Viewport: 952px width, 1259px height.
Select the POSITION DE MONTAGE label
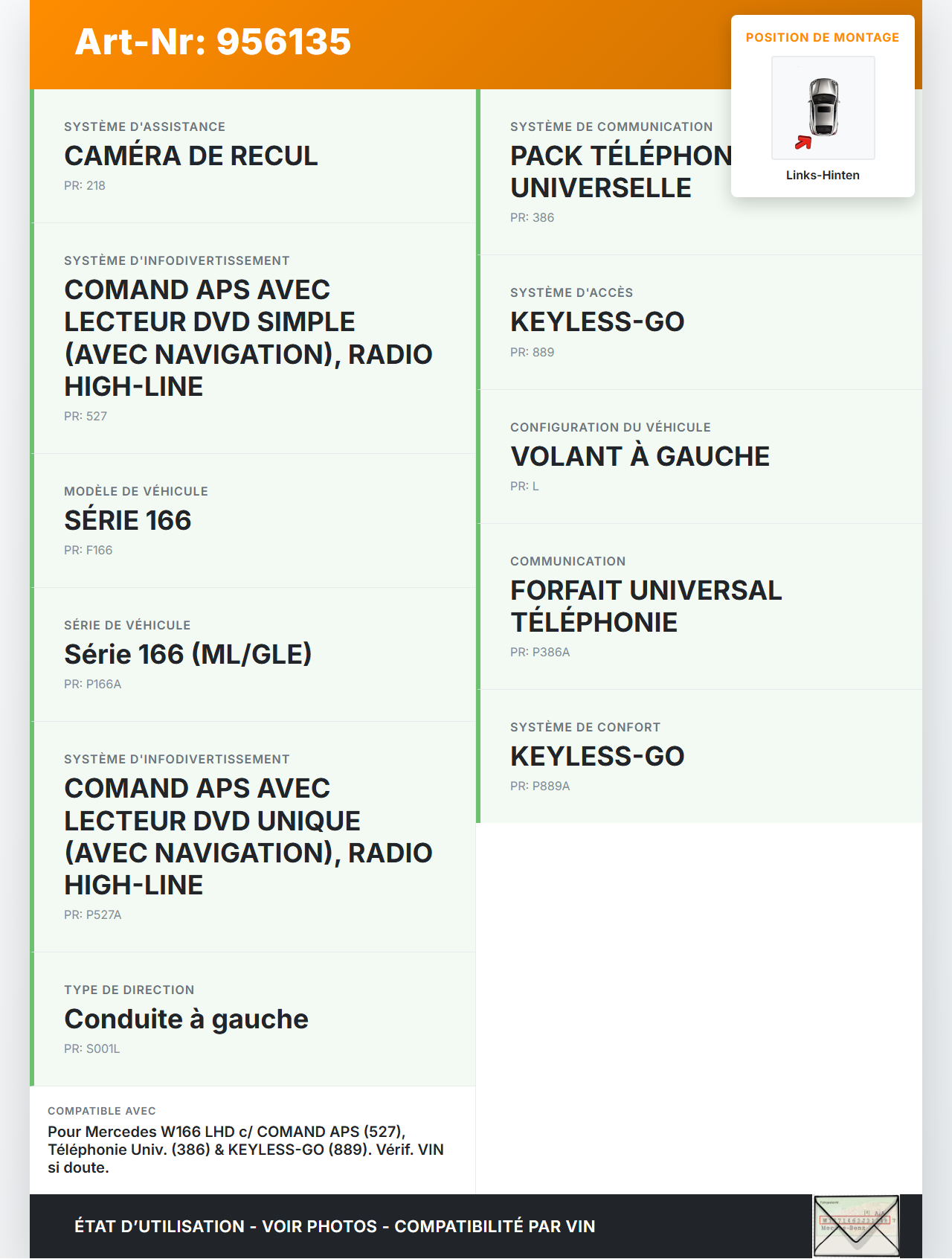(822, 37)
